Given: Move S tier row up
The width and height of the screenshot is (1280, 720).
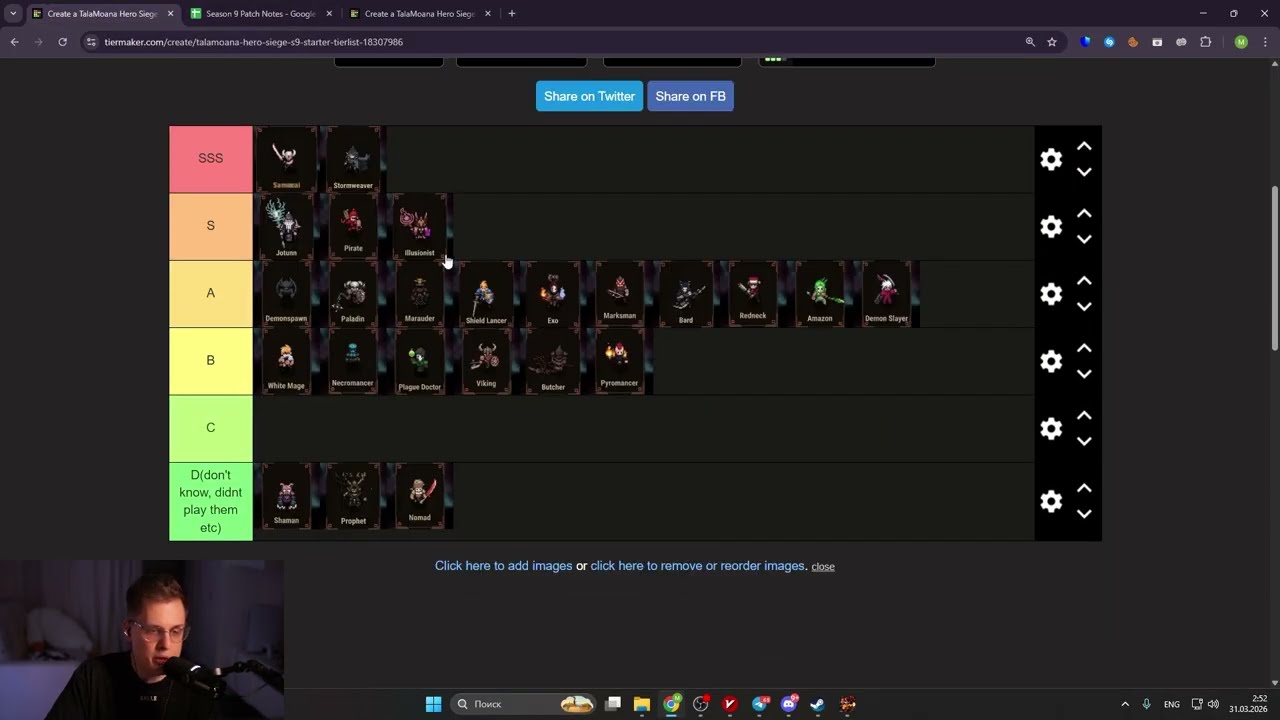Looking at the screenshot, I should (1084, 214).
